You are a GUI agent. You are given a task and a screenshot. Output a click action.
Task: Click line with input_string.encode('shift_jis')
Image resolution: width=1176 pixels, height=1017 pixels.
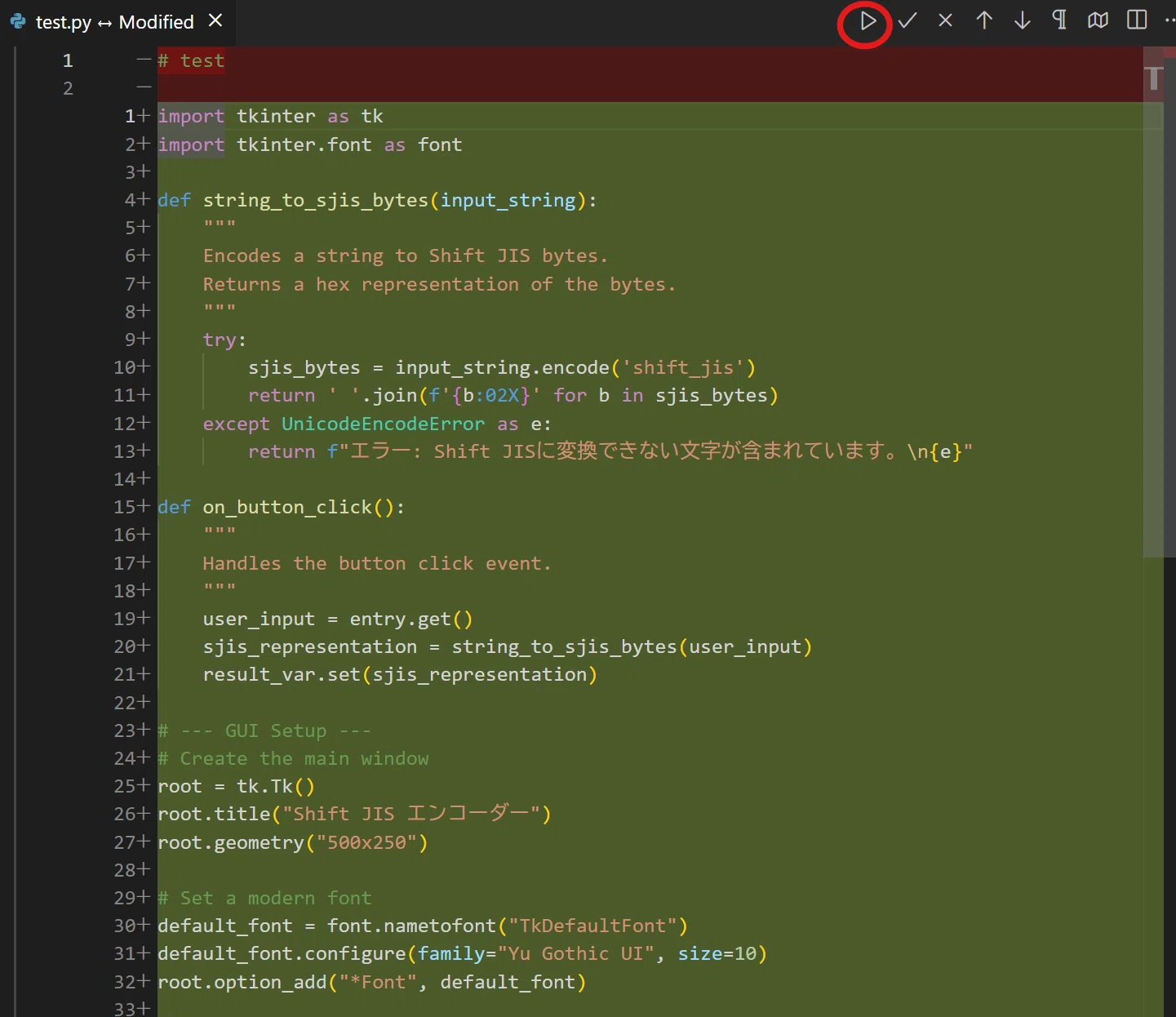pyautogui.click(x=502, y=367)
